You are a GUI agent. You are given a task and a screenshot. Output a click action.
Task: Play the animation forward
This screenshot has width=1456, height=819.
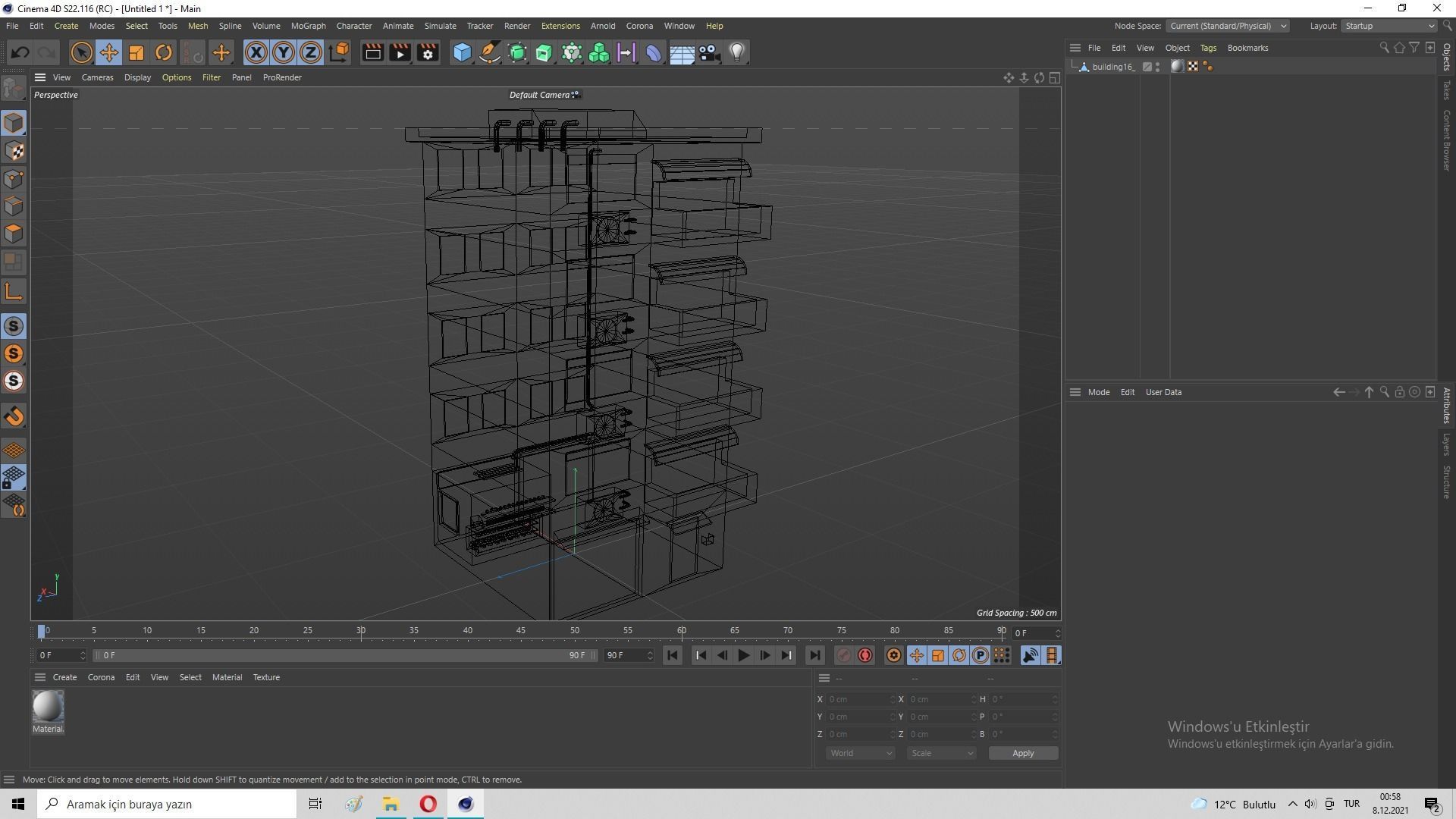[x=743, y=656]
